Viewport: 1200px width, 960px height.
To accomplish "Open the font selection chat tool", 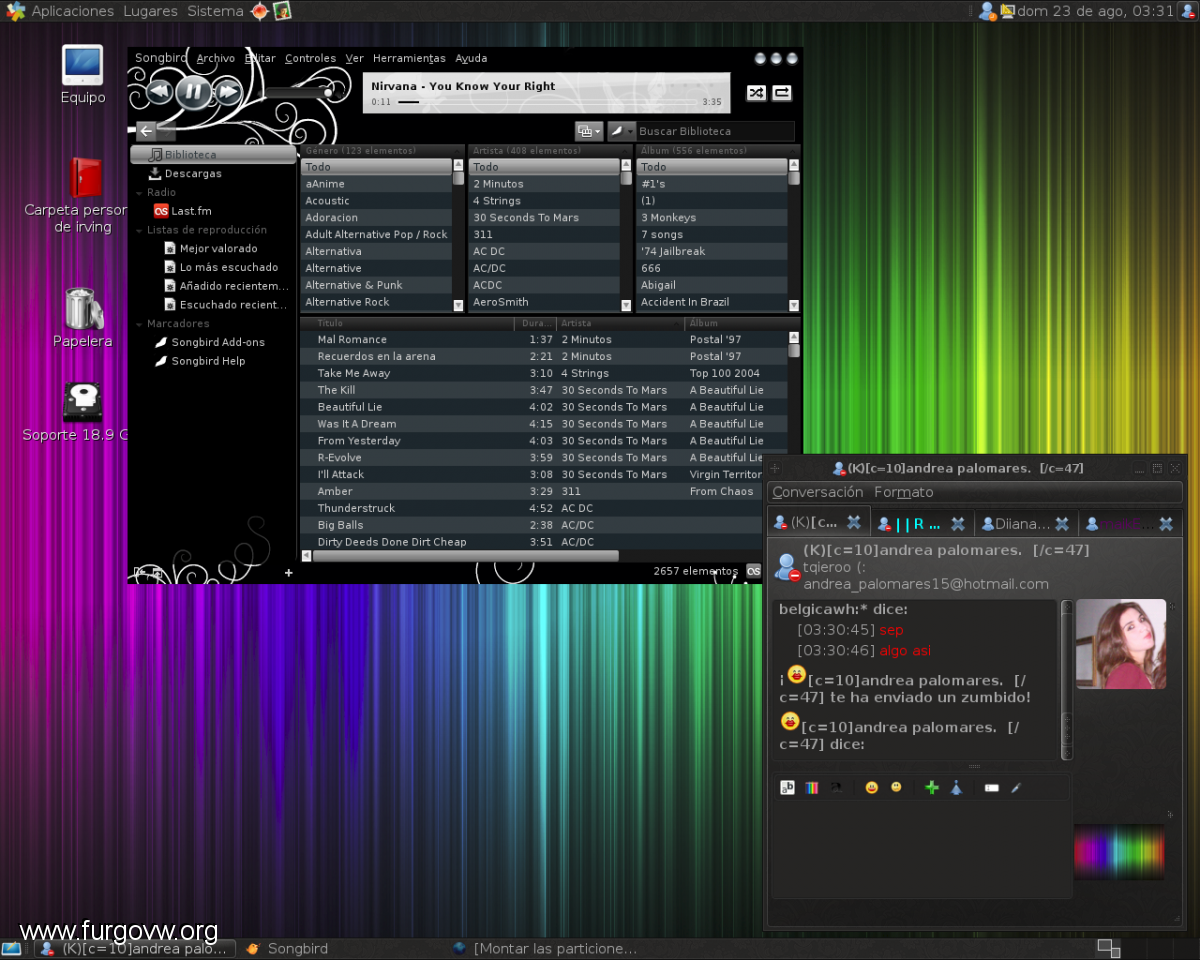I will point(787,787).
